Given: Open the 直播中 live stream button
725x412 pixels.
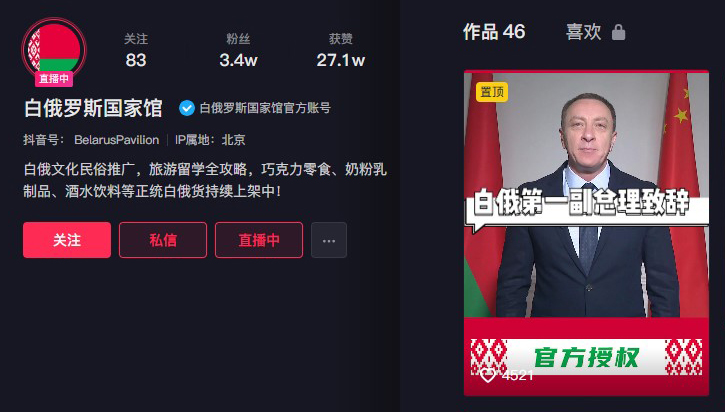Looking at the screenshot, I should [x=259, y=240].
